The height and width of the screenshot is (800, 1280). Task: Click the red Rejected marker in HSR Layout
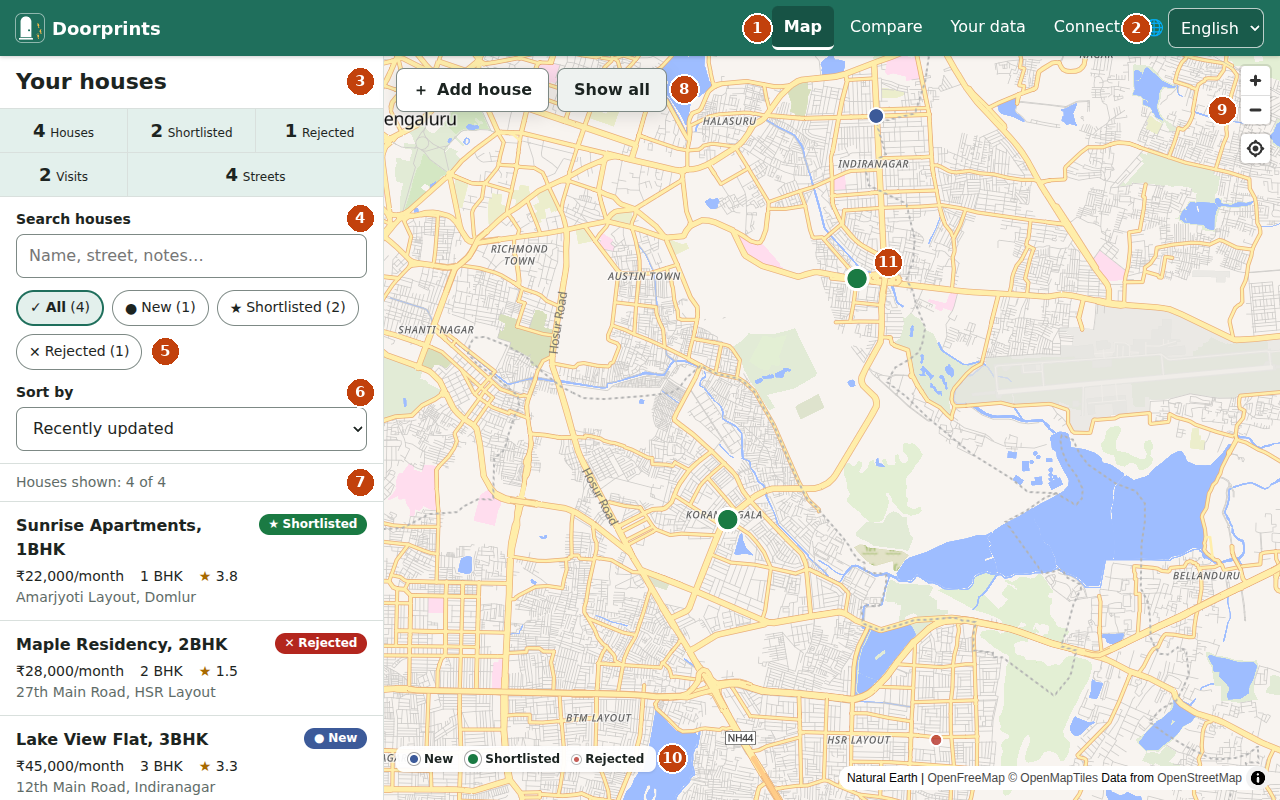936,740
